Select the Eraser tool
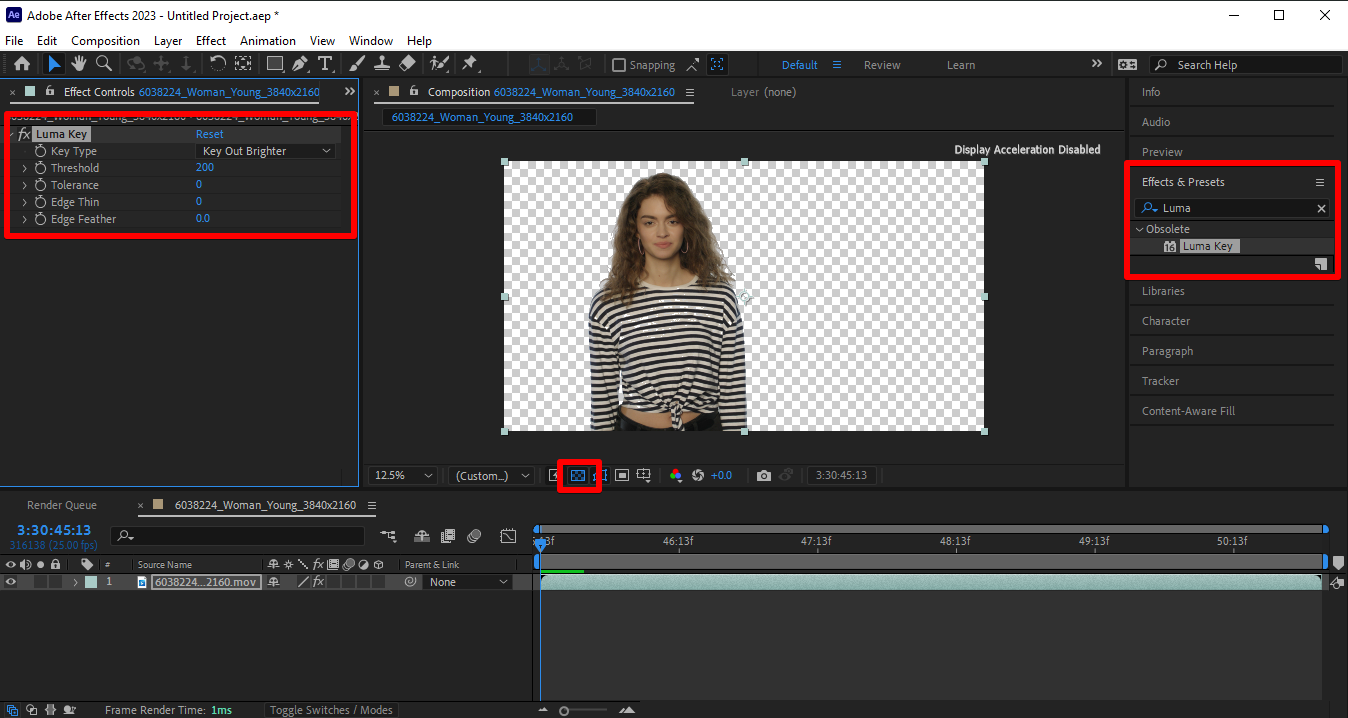 click(407, 64)
